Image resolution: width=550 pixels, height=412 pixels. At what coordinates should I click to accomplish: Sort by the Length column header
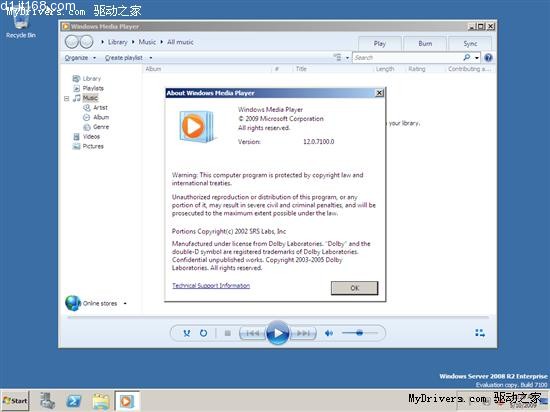385,69
